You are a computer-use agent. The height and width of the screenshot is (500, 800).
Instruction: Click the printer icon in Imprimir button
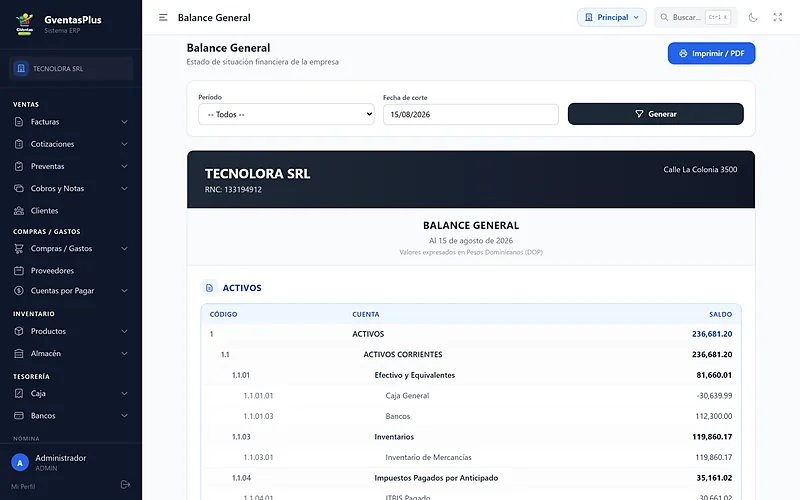point(683,53)
